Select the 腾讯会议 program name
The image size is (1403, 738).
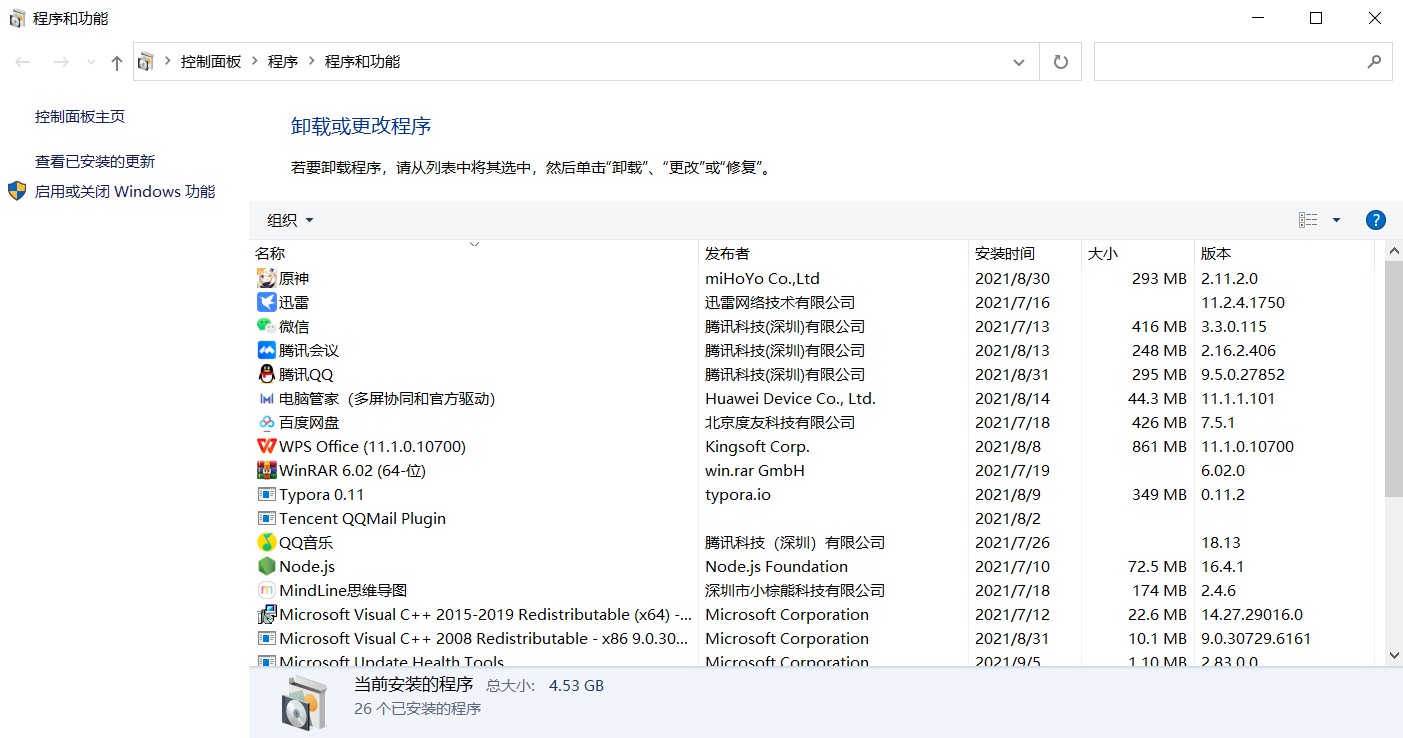[x=309, y=351]
